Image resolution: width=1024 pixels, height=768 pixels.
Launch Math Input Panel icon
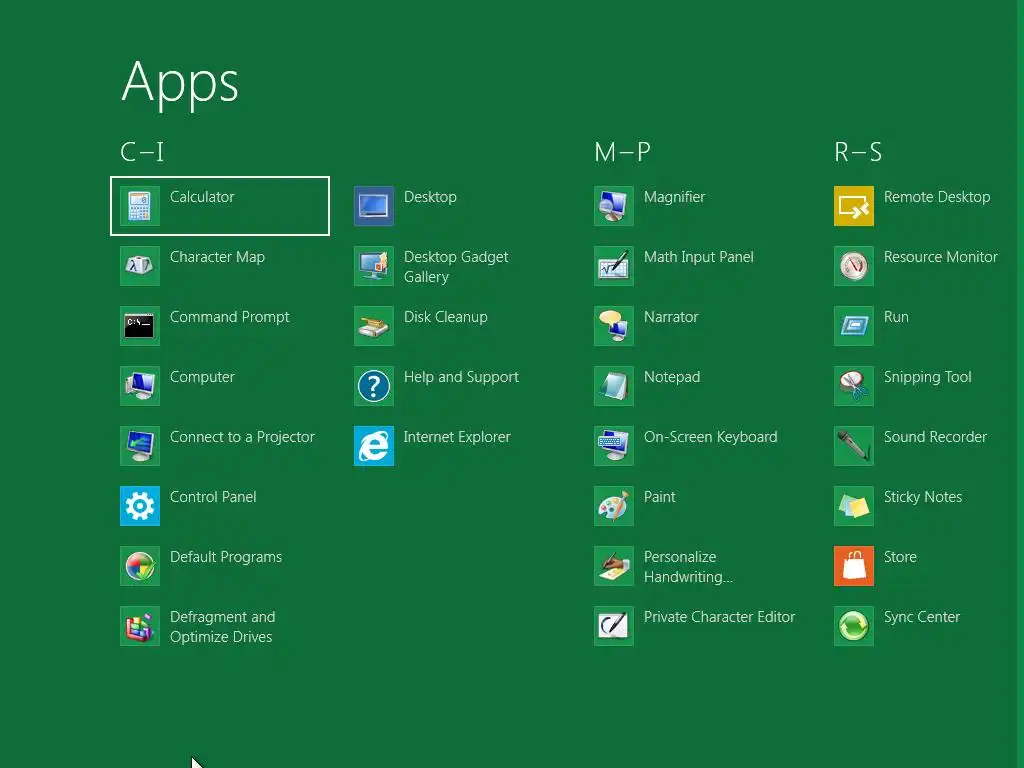tap(614, 266)
